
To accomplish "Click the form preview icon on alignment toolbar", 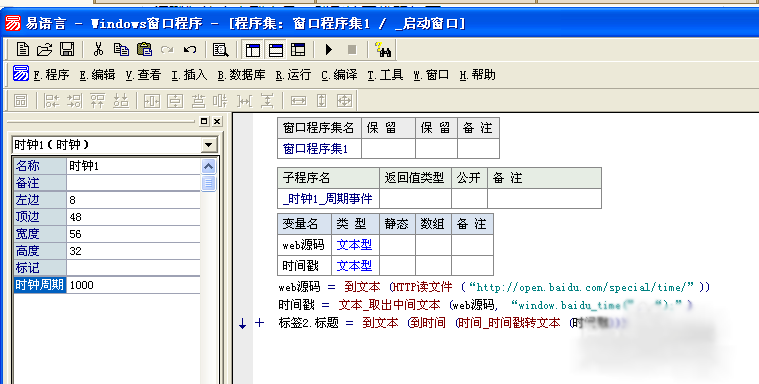I will [x=20, y=101].
